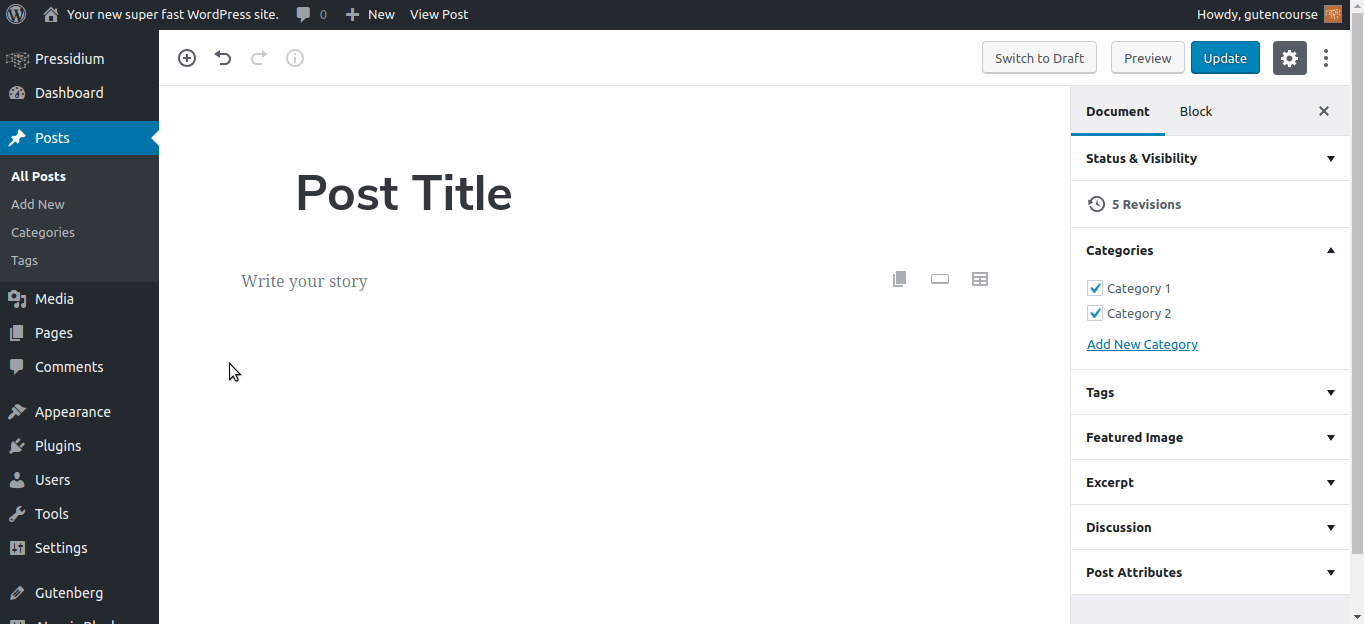Collapse the Categories panel
The width and height of the screenshot is (1364, 624).
pos(1210,250)
